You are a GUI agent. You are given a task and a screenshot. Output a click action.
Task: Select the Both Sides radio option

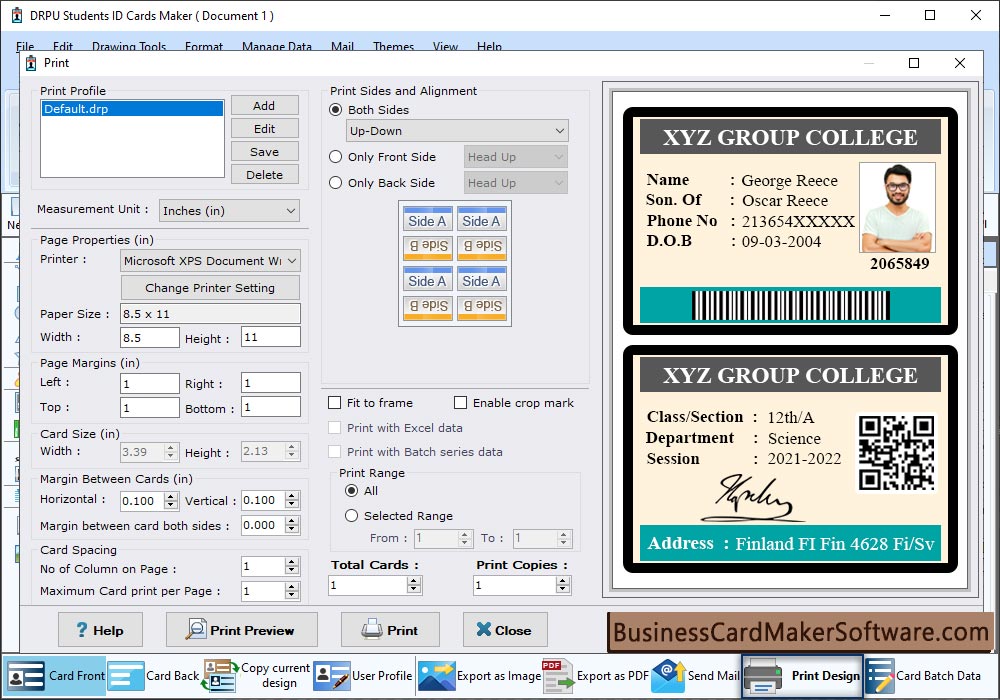[x=335, y=110]
